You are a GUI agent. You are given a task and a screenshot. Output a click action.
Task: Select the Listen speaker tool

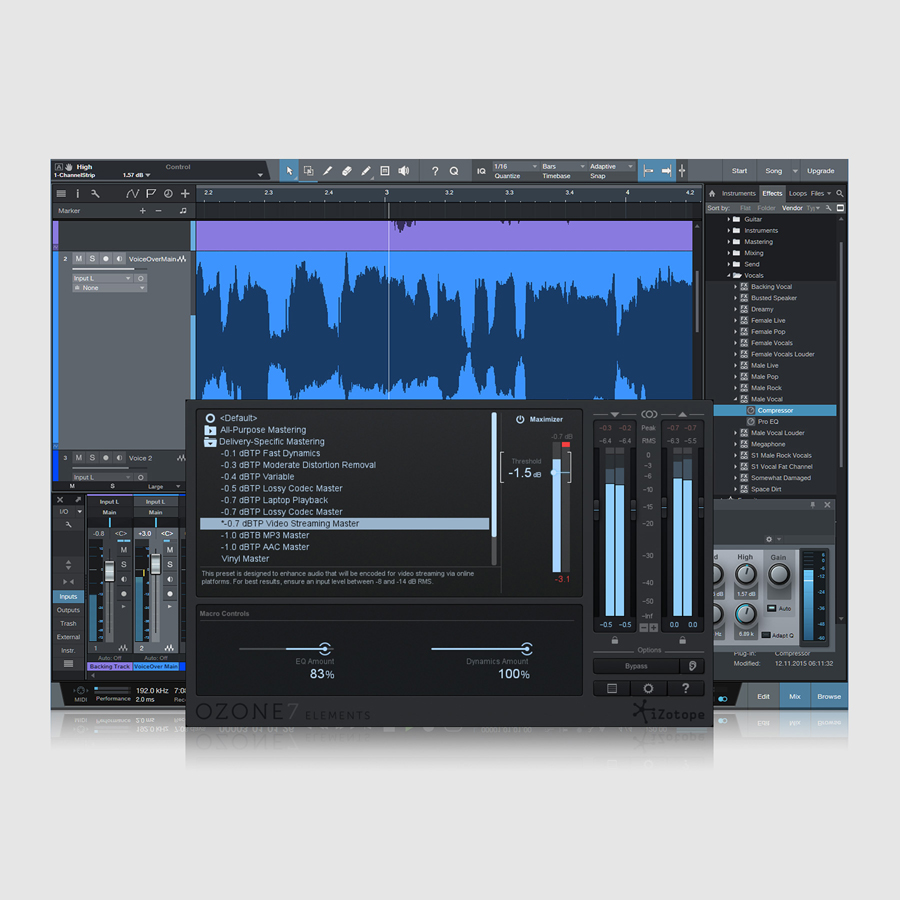point(403,171)
